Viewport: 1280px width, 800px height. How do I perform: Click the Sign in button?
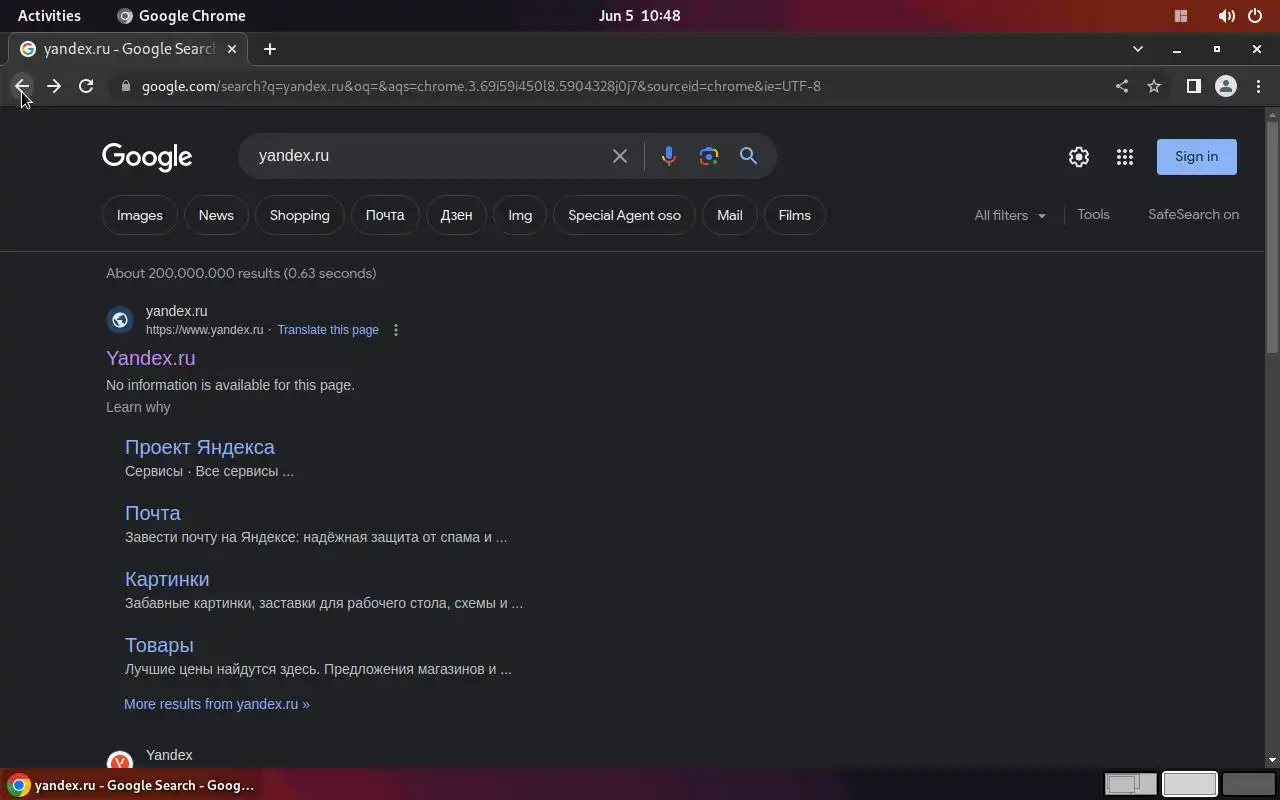click(x=1196, y=156)
